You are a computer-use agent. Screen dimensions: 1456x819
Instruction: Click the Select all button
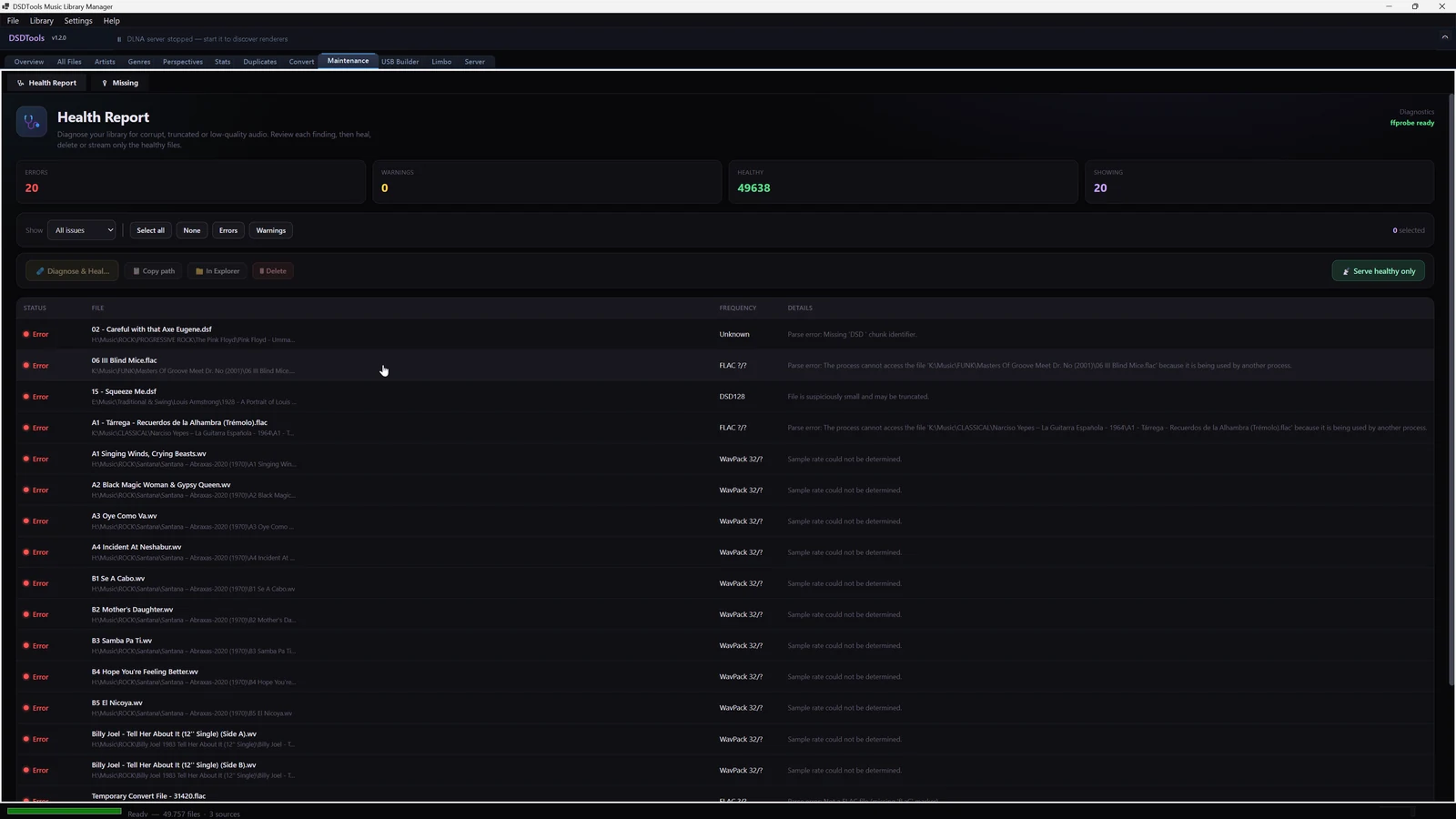151,230
